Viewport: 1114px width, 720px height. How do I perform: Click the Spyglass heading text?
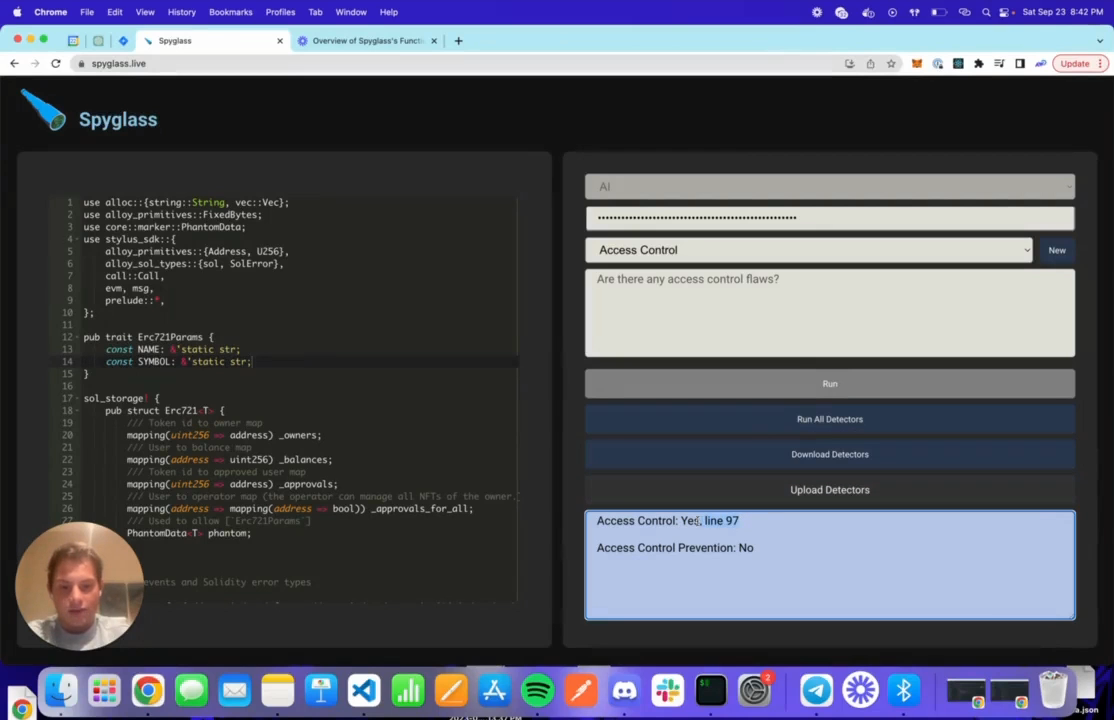coord(118,119)
